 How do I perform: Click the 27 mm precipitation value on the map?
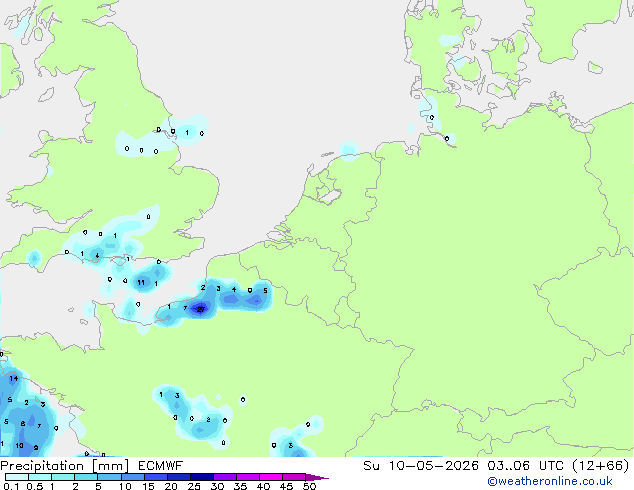pos(201,310)
